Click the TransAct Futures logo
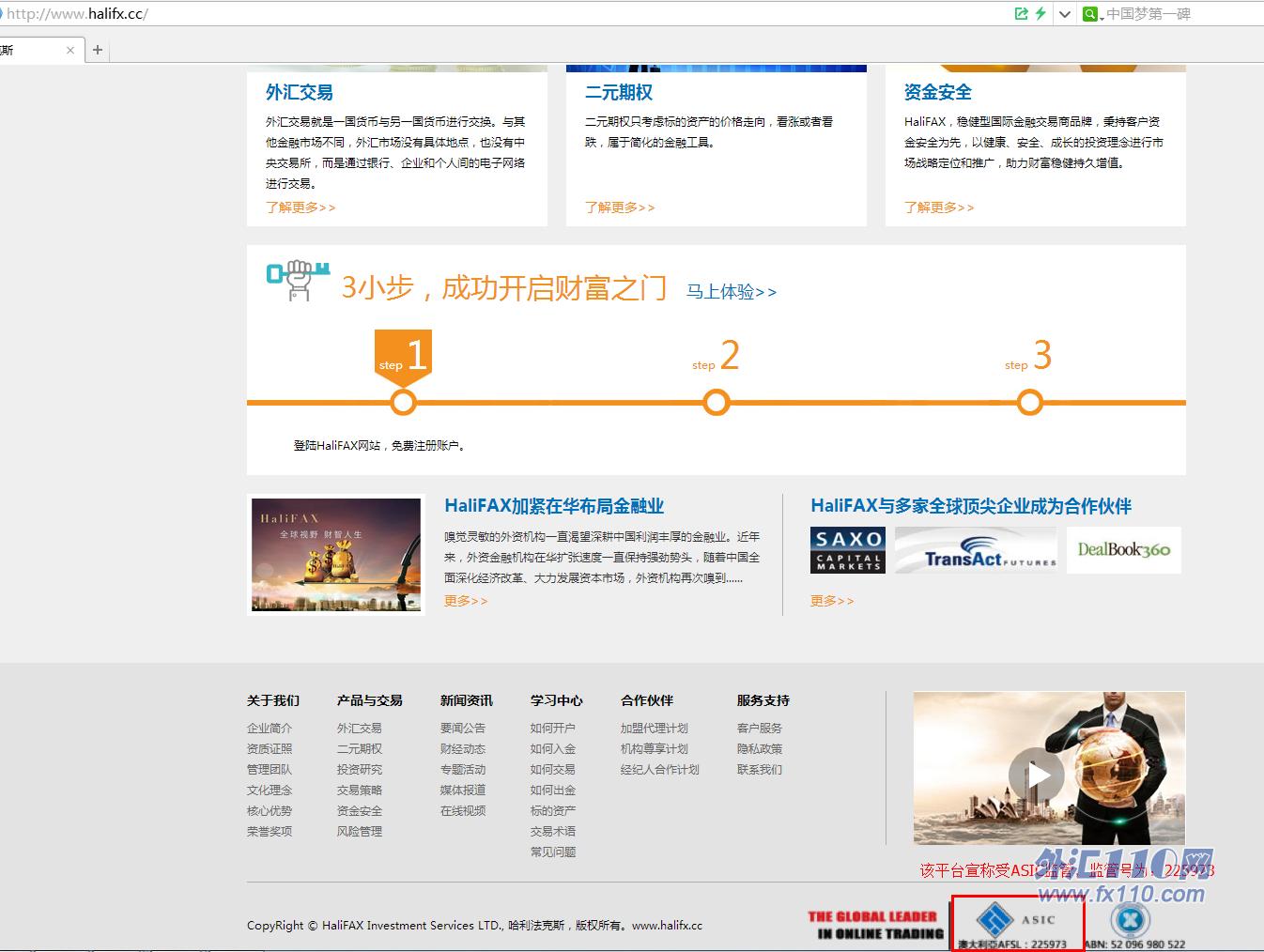The width and height of the screenshot is (1264, 952). tap(976, 550)
